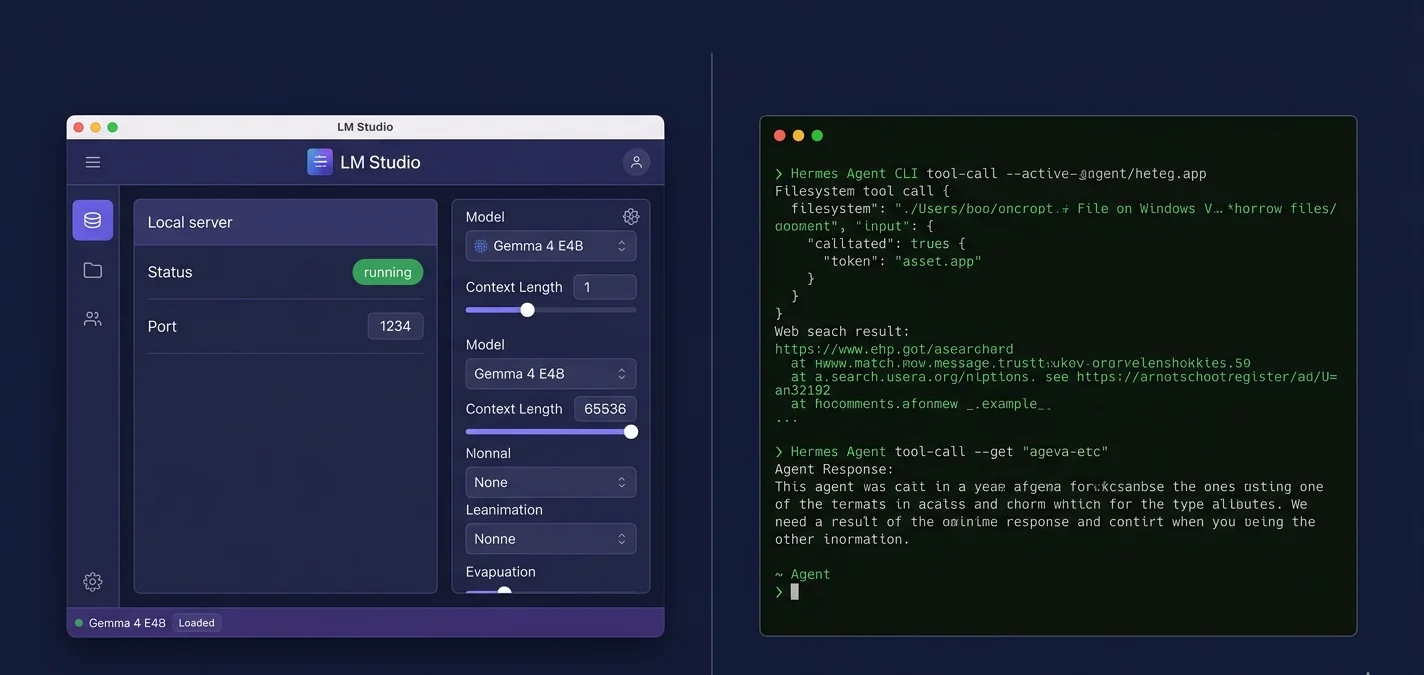The width and height of the screenshot is (1424, 675).
Task: Click the LM Studio header name text
Action: click(x=380, y=162)
